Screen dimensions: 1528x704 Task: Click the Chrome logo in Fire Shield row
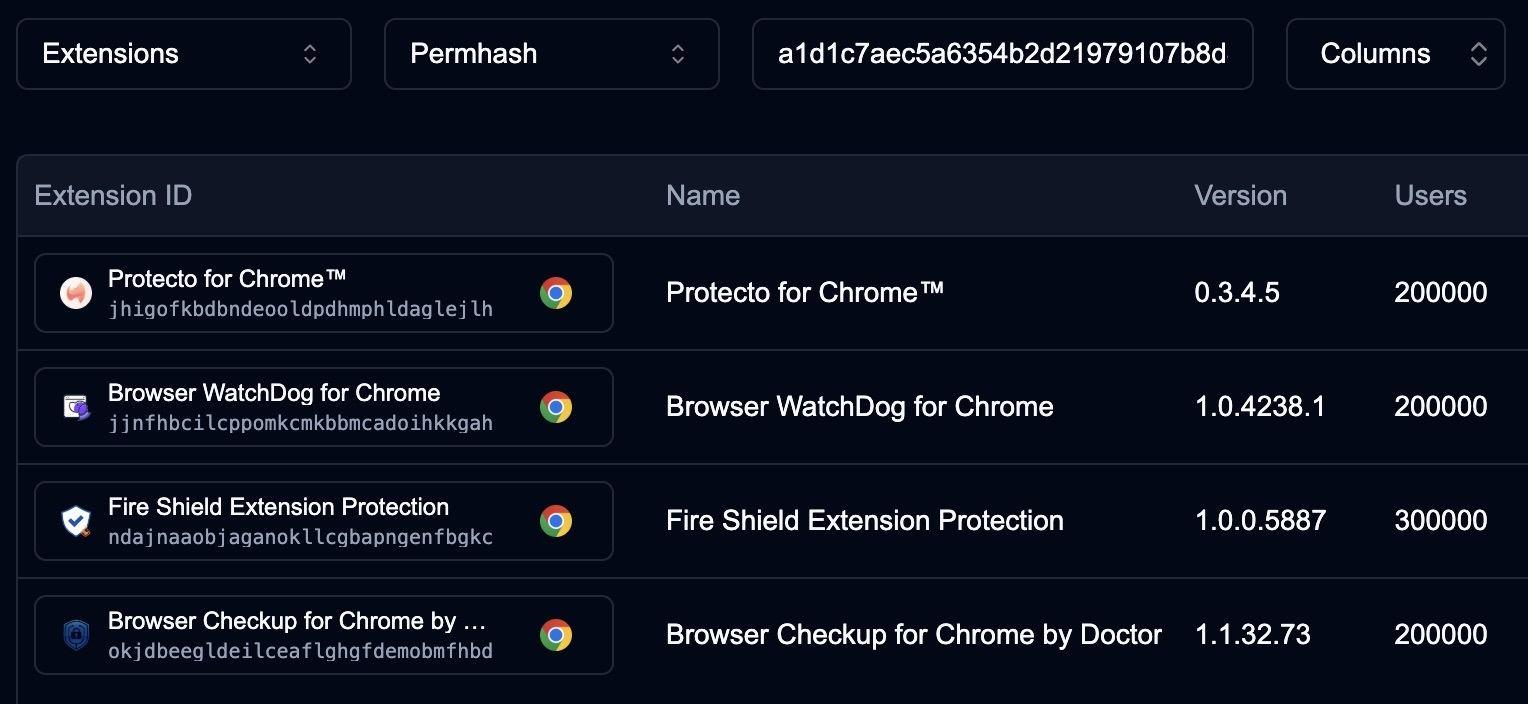pos(556,521)
